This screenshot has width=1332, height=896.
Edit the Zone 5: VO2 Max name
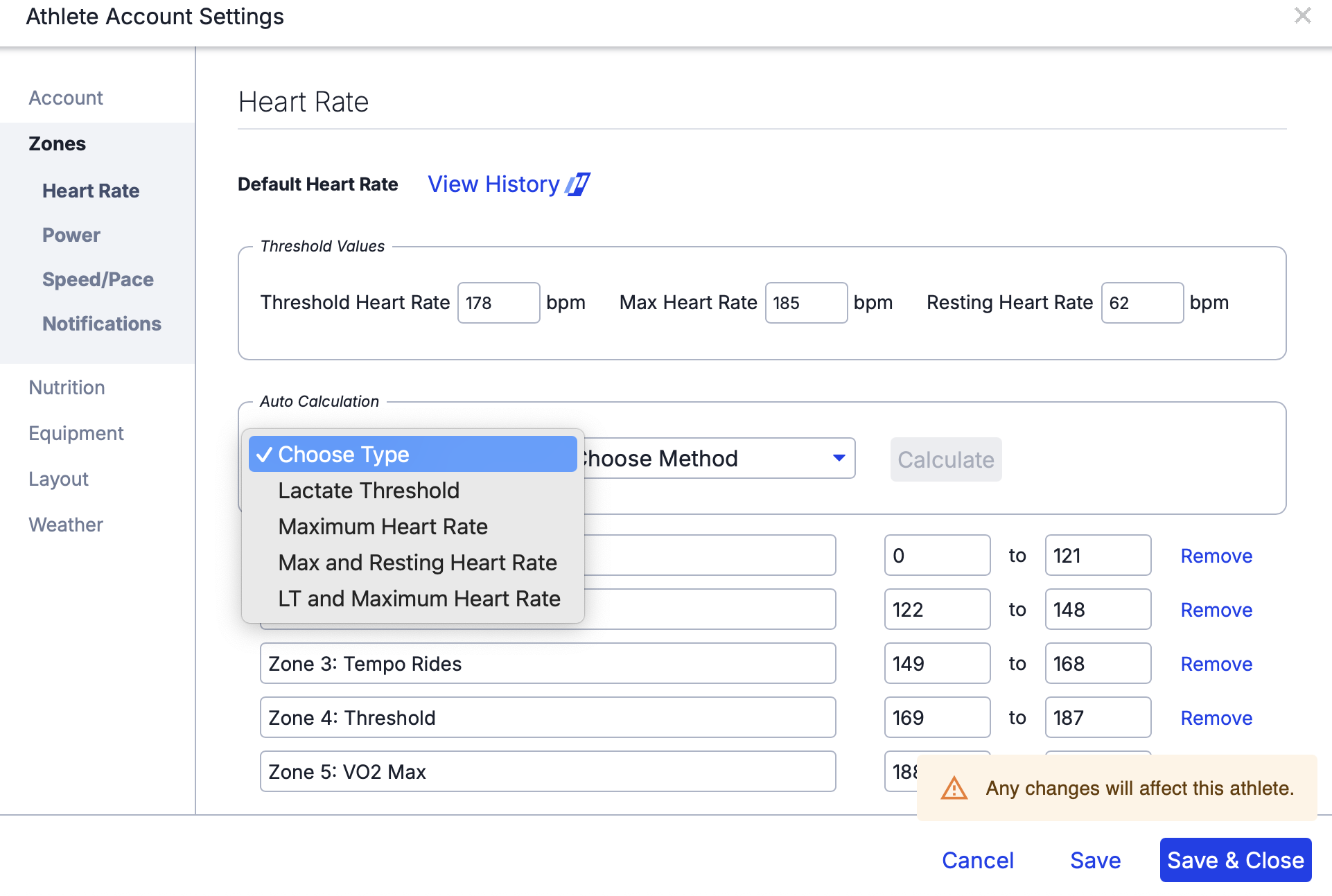click(x=547, y=771)
